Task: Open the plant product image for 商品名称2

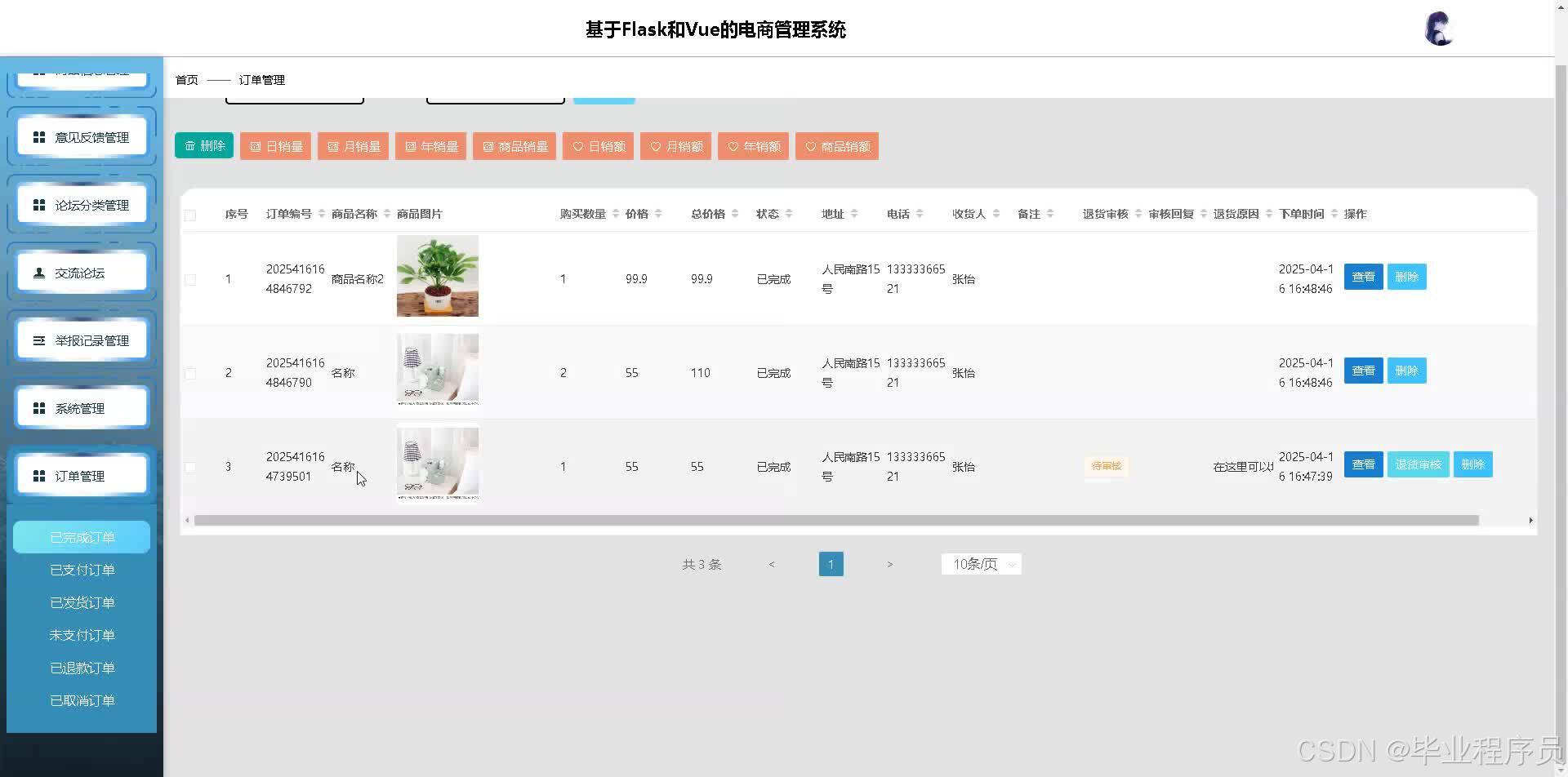Action: pos(438,276)
